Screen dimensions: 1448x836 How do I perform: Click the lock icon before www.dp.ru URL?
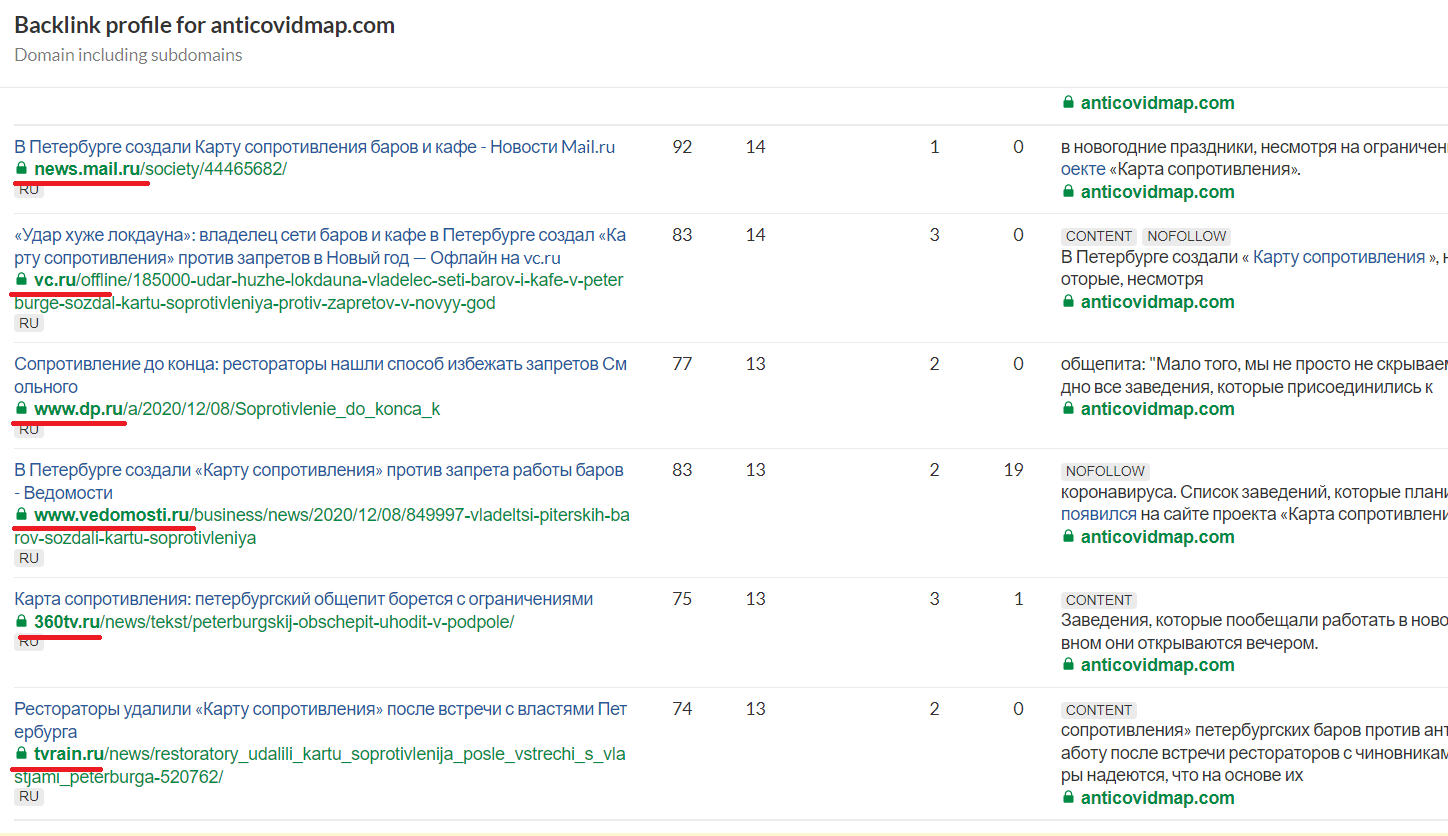point(21,409)
